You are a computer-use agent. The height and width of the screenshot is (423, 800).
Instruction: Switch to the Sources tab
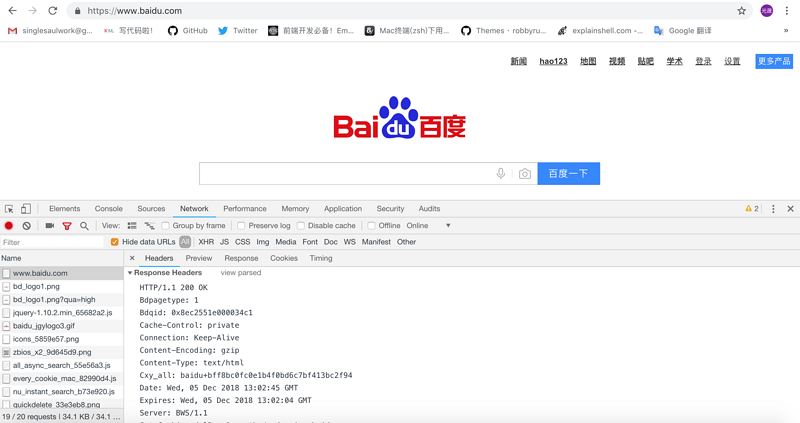151,209
